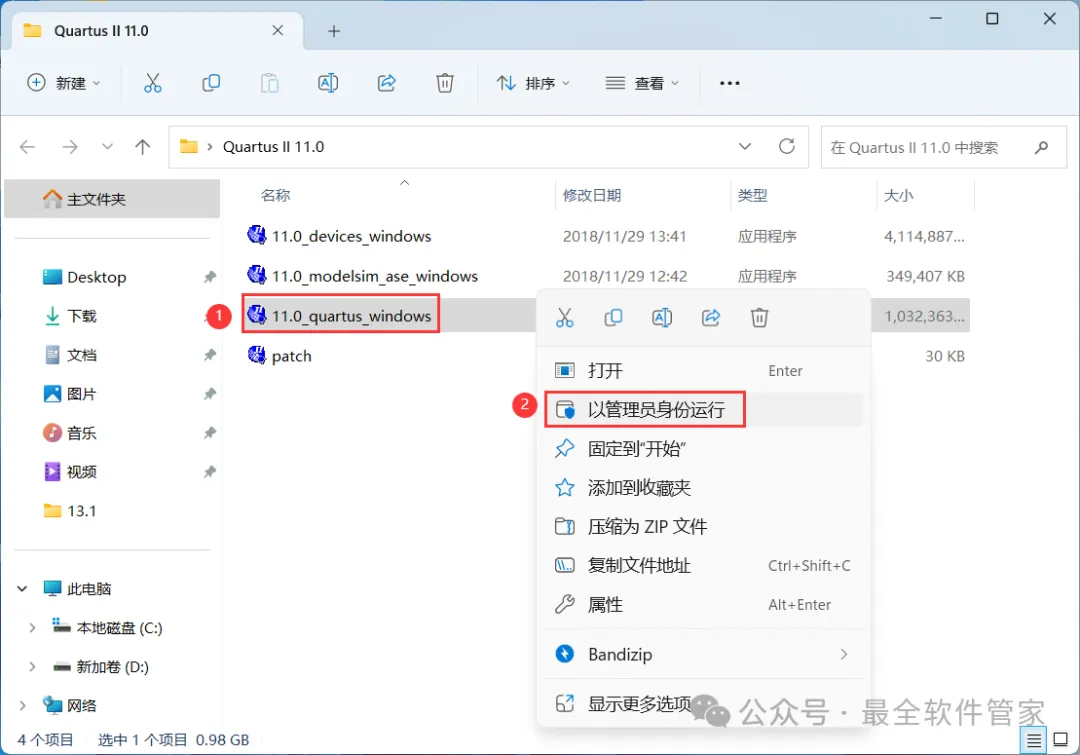Choose 添加到收藏夹 in context menu

703,488
